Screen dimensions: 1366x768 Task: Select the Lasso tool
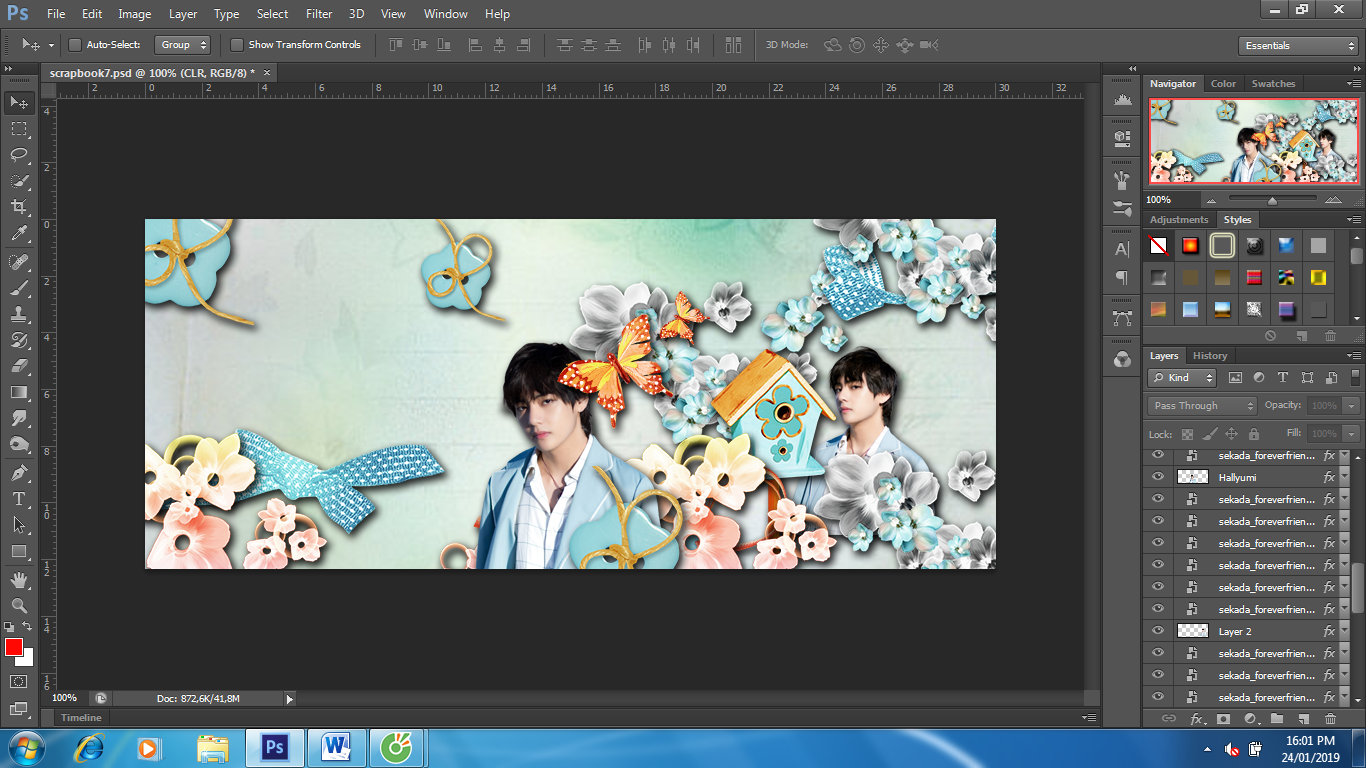(x=19, y=154)
